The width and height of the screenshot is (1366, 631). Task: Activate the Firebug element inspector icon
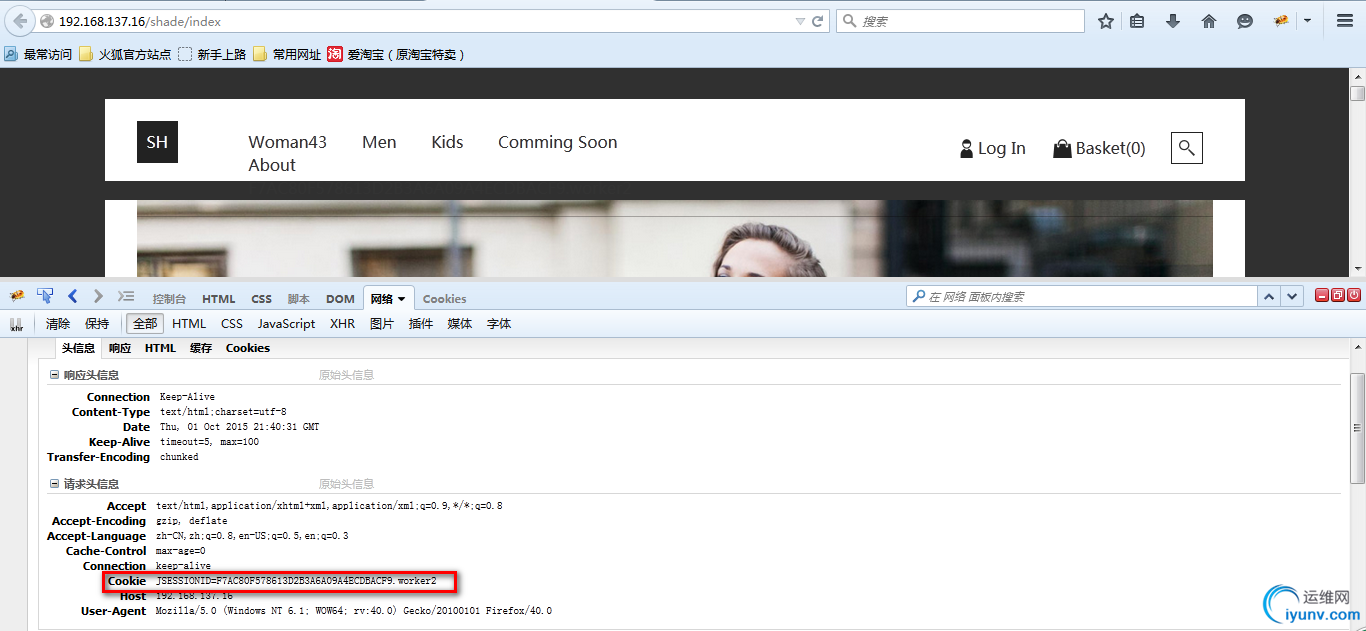pyautogui.click(x=45, y=296)
